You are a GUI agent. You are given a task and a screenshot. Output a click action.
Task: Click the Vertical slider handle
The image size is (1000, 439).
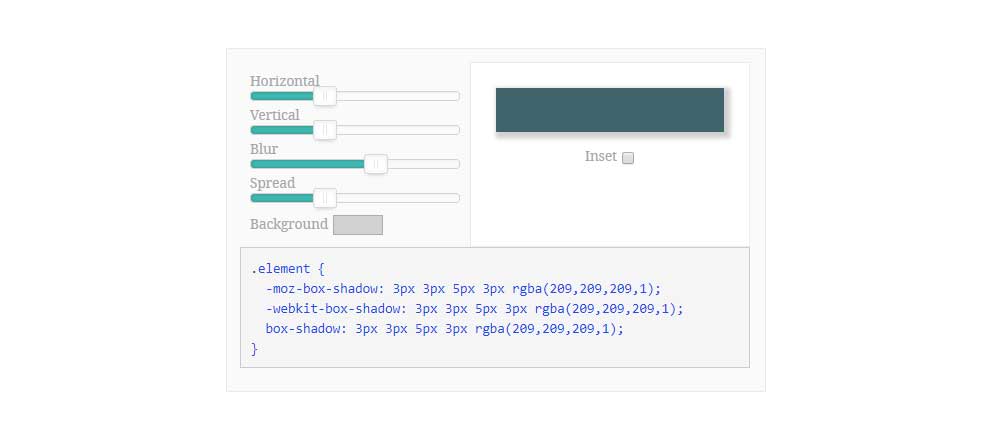pos(325,130)
